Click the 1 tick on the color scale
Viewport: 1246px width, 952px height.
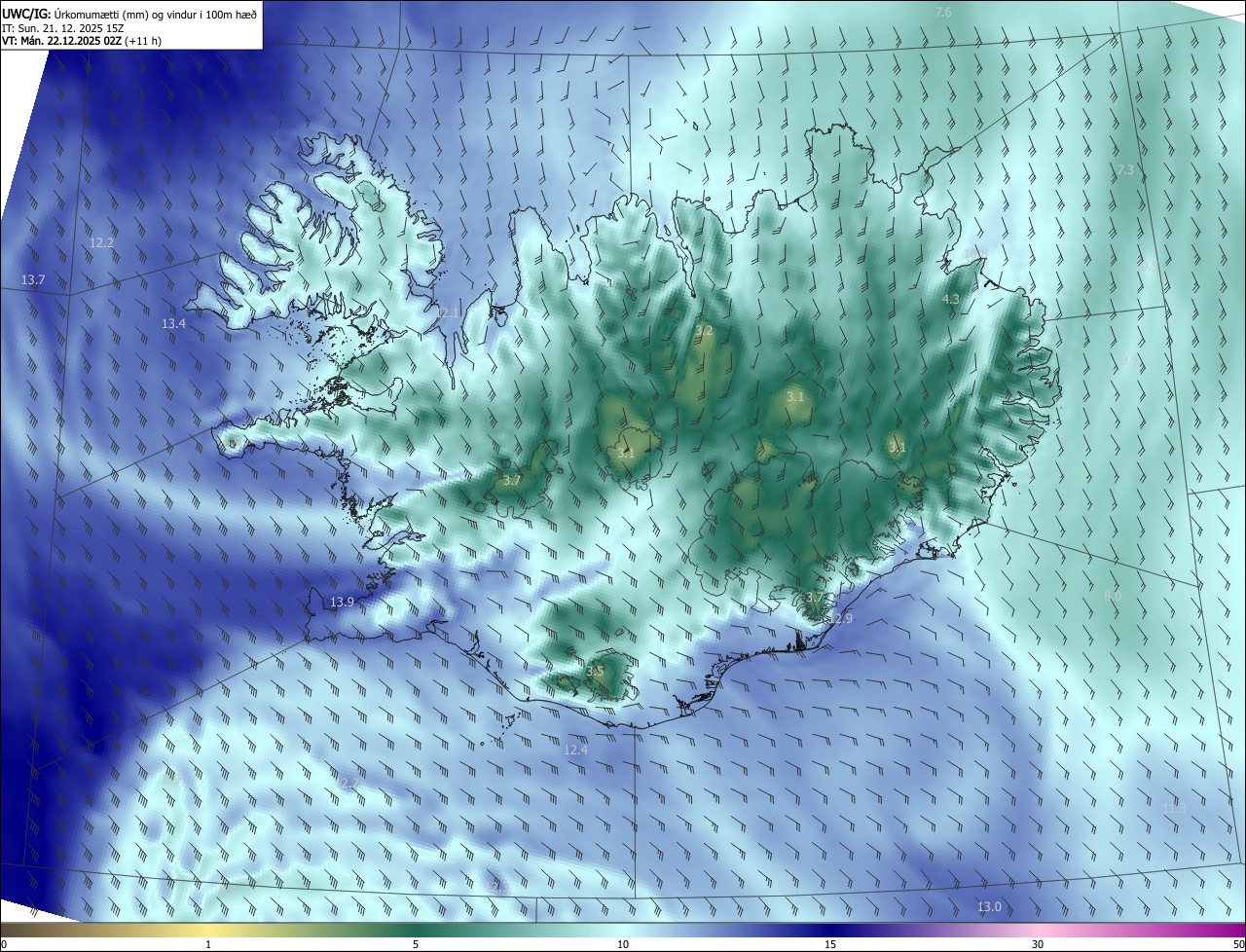click(208, 944)
